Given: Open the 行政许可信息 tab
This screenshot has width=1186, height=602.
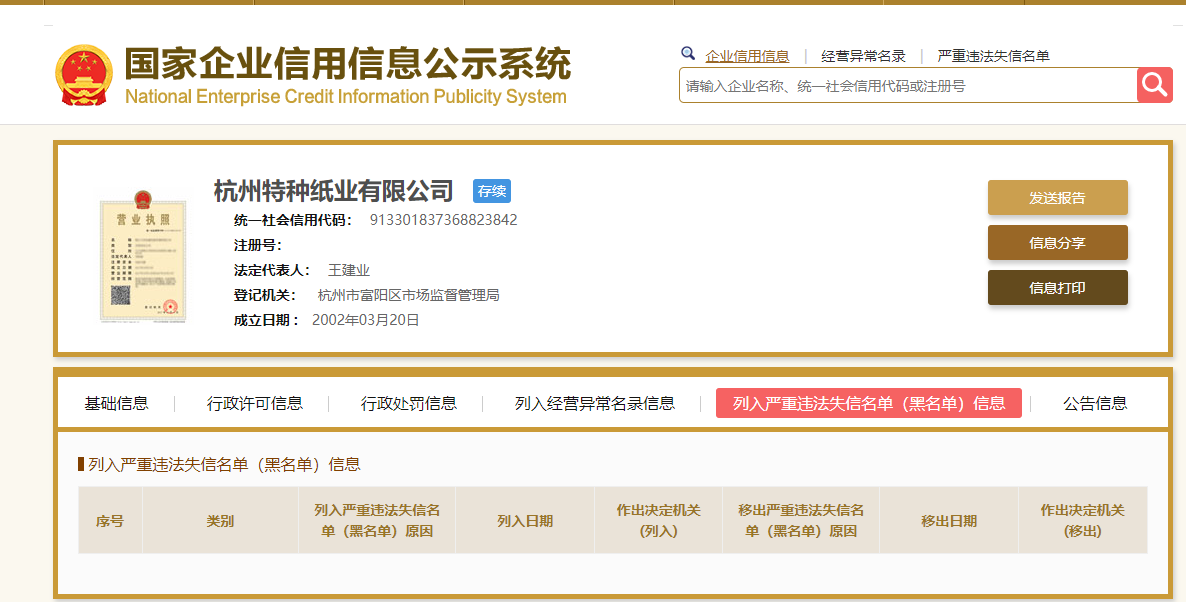Looking at the screenshot, I should click(x=255, y=403).
